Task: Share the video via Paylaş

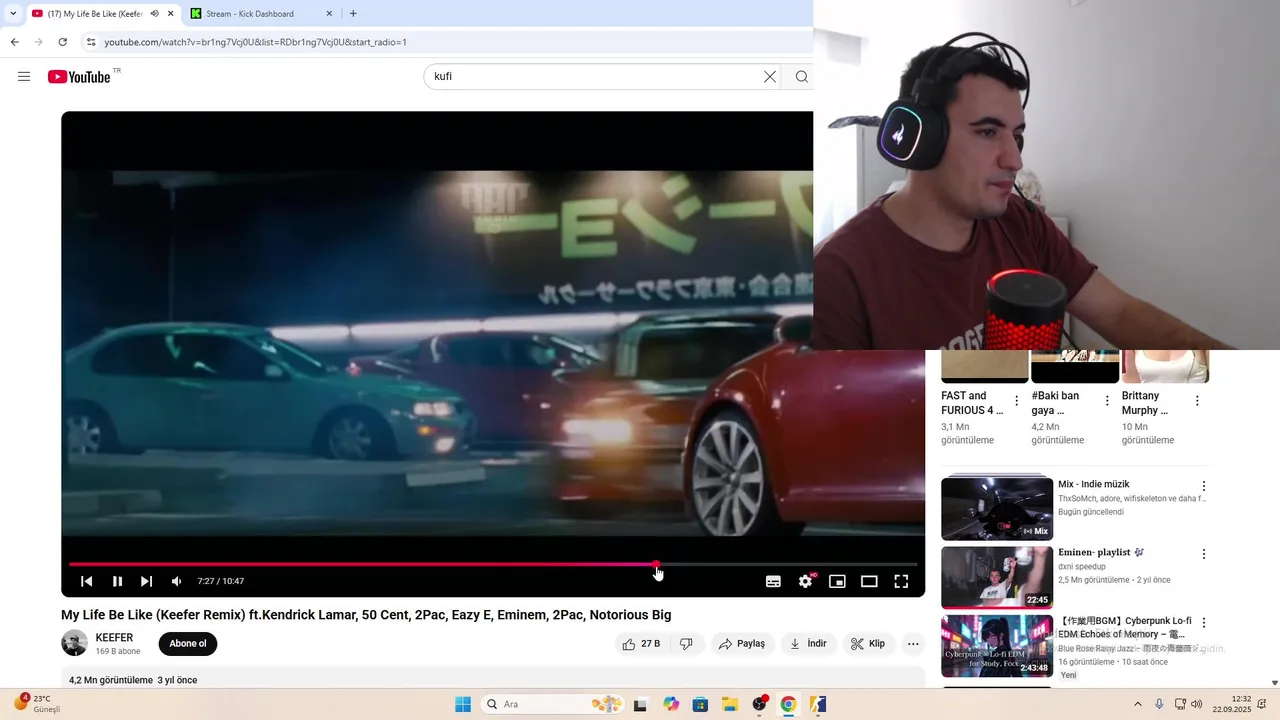Action: (x=743, y=644)
